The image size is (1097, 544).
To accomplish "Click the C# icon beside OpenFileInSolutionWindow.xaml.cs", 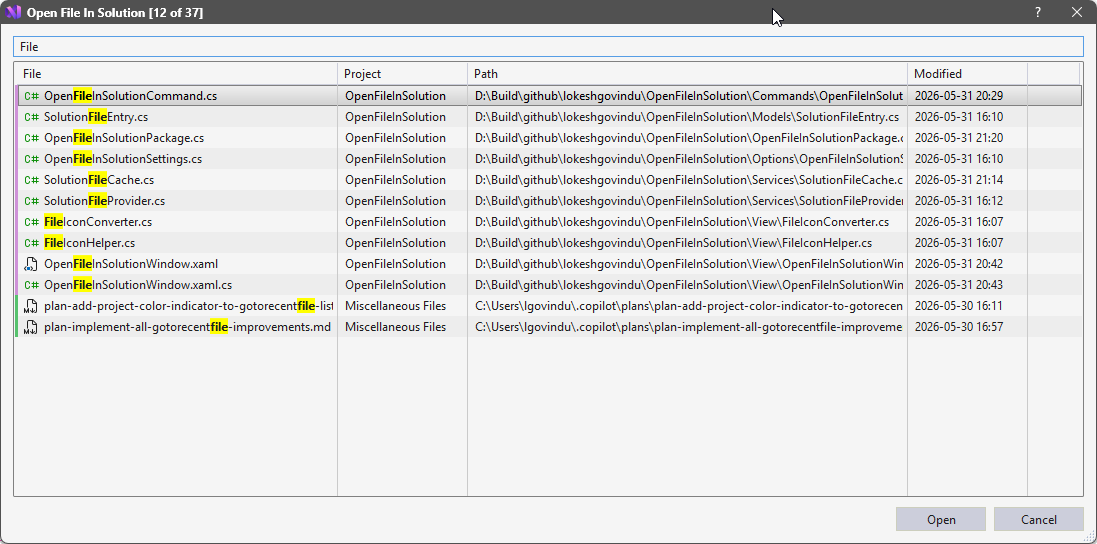I will click(x=31, y=285).
